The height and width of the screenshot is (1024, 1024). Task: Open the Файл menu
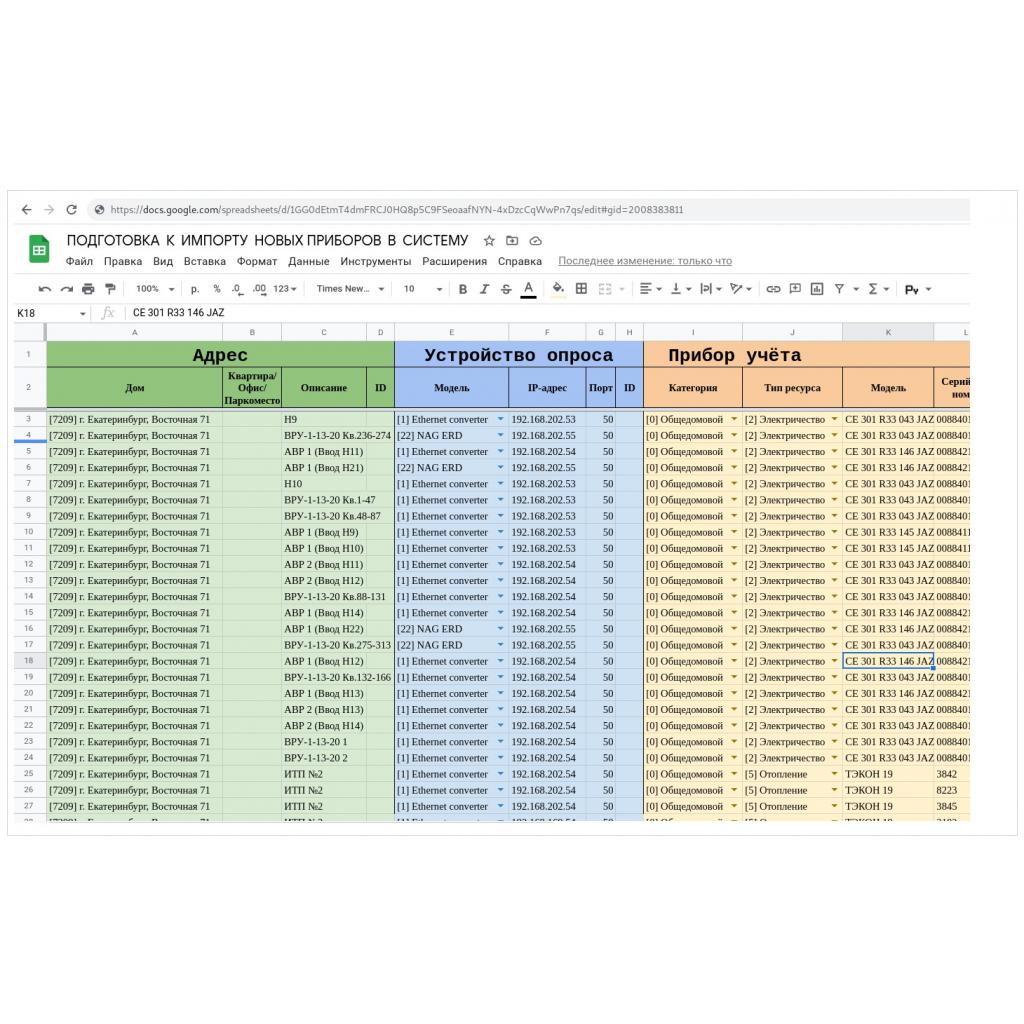[79, 261]
